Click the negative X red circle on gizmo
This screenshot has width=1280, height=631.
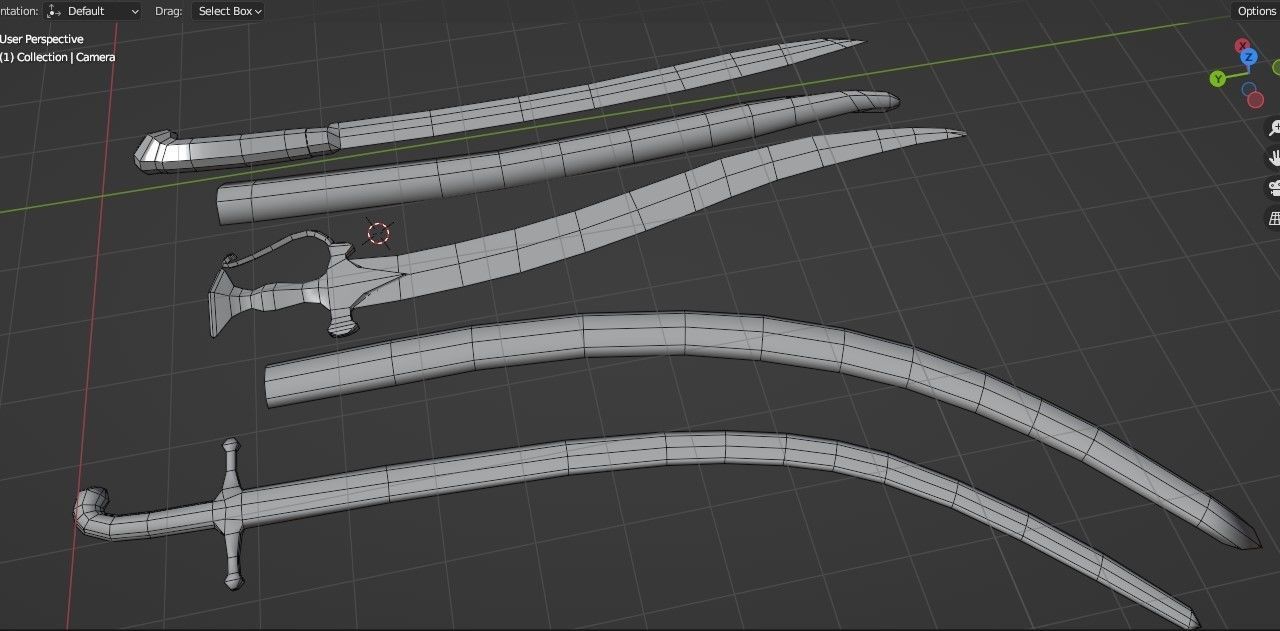[x=1255, y=101]
